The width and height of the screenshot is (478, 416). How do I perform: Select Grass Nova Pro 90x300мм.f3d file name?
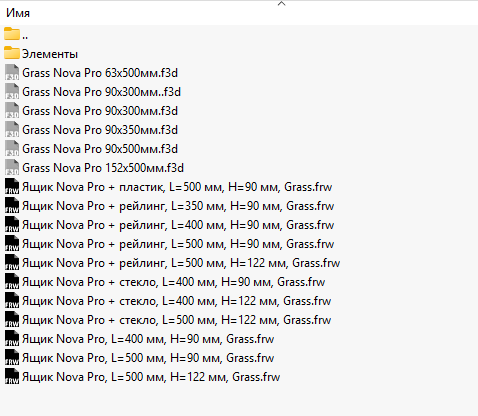pyautogui.click(x=100, y=111)
